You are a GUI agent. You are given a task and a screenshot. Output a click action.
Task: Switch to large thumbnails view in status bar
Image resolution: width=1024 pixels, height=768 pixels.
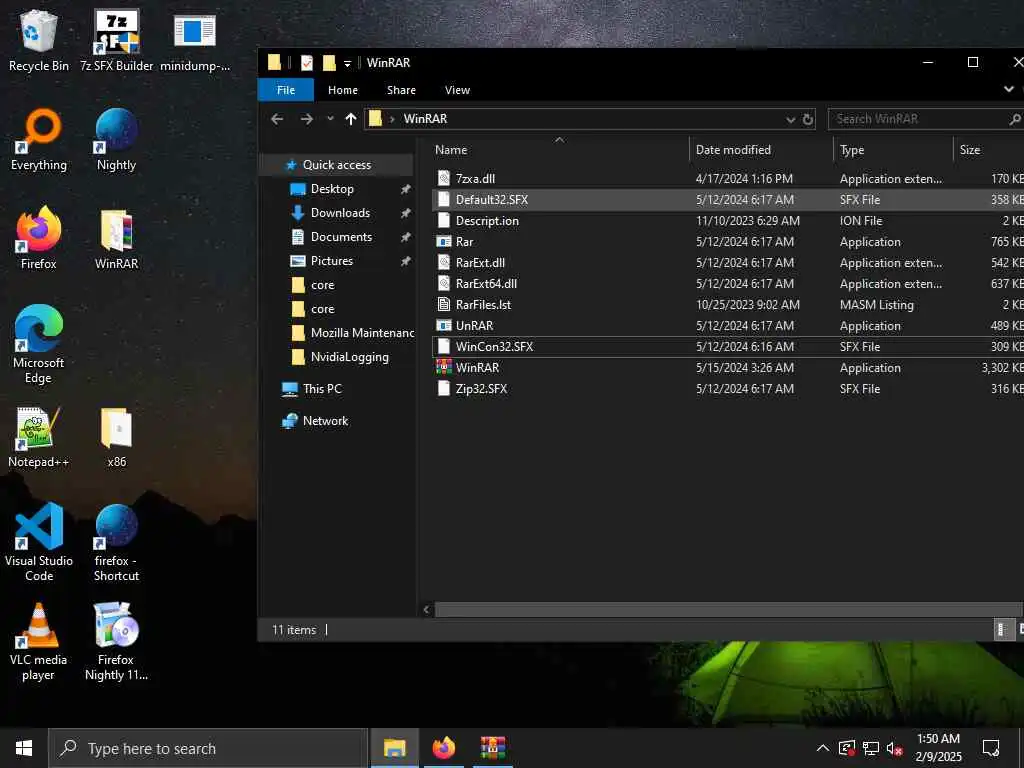tap(1020, 630)
